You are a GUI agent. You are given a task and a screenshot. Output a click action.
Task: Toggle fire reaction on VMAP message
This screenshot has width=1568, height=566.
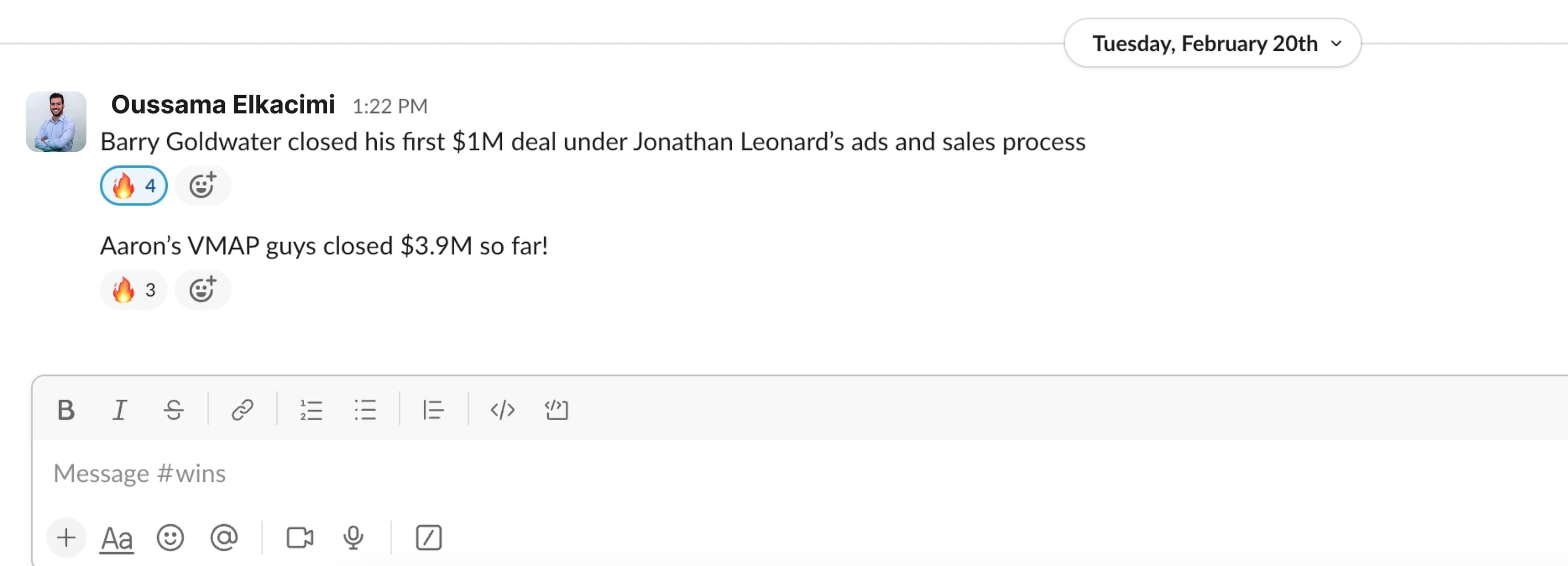(x=133, y=290)
